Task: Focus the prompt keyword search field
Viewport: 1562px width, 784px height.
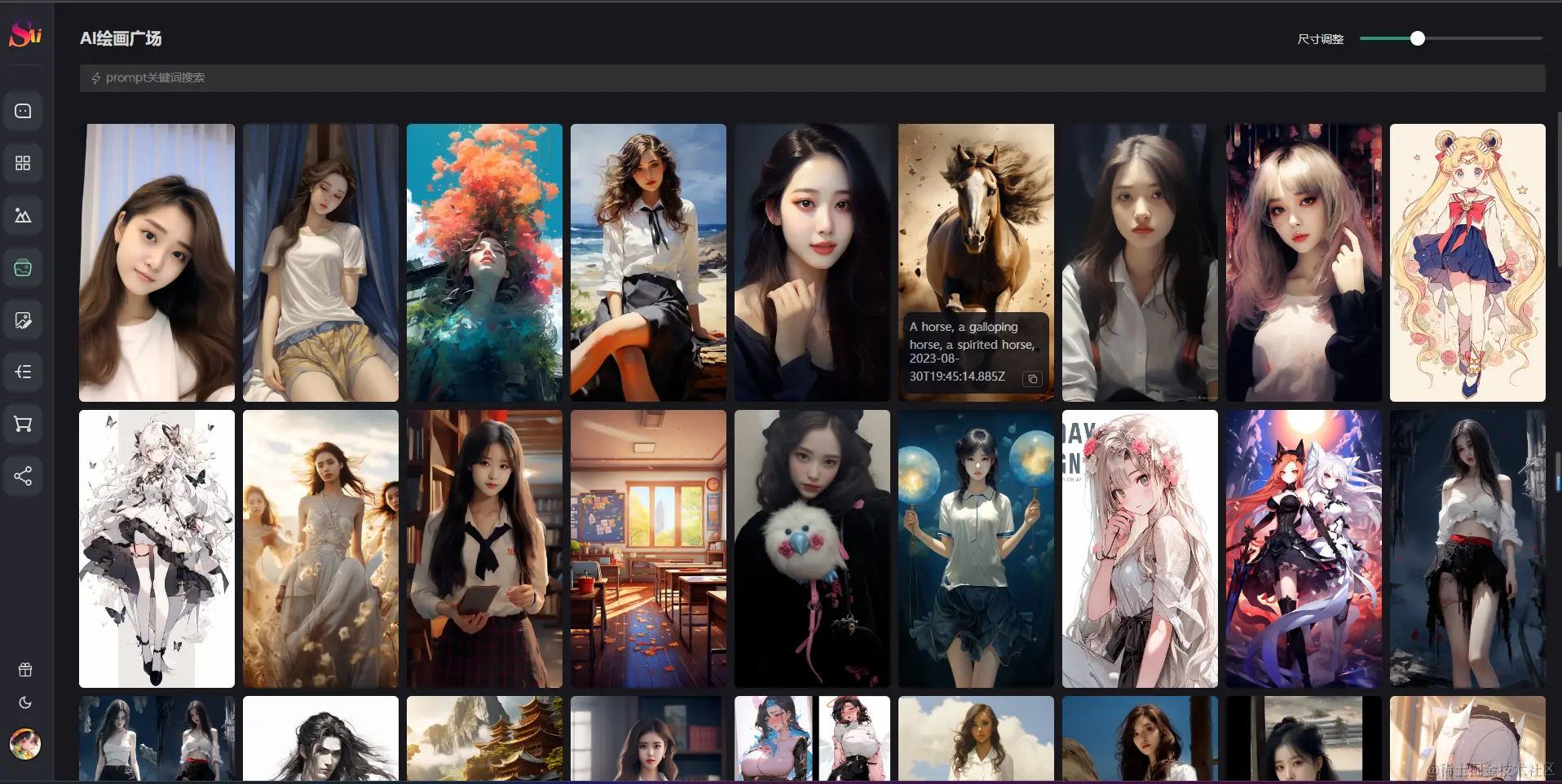Action: tap(812, 78)
